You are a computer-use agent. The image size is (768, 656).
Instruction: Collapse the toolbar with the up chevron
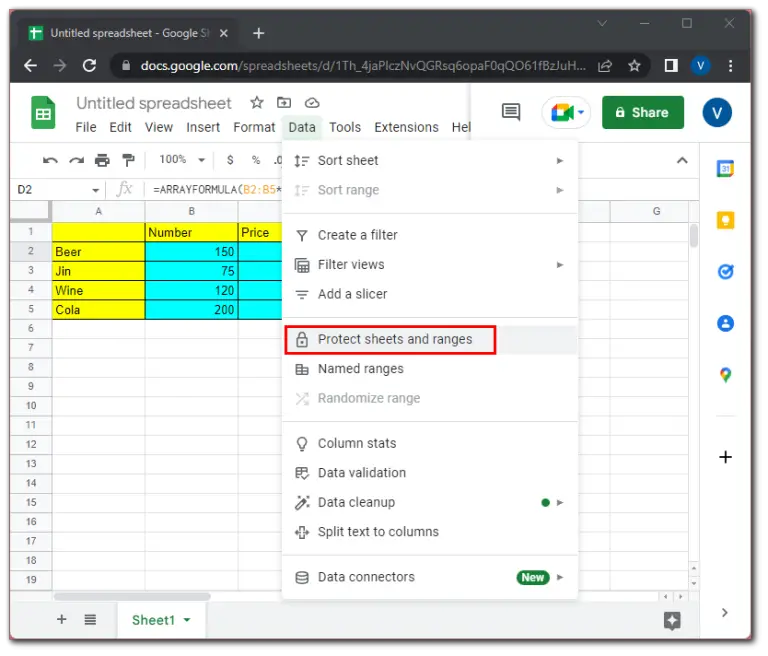[682, 160]
